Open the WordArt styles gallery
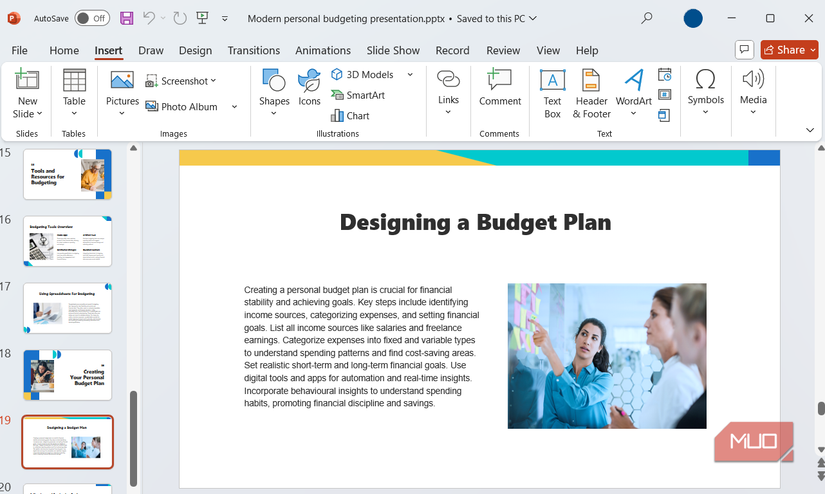825x494 pixels. (x=633, y=92)
